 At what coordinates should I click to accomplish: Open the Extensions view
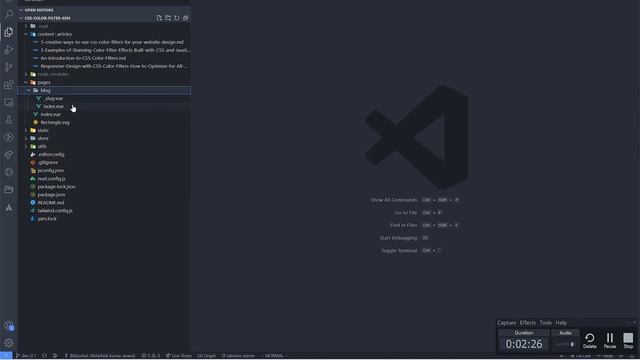click(x=9, y=84)
